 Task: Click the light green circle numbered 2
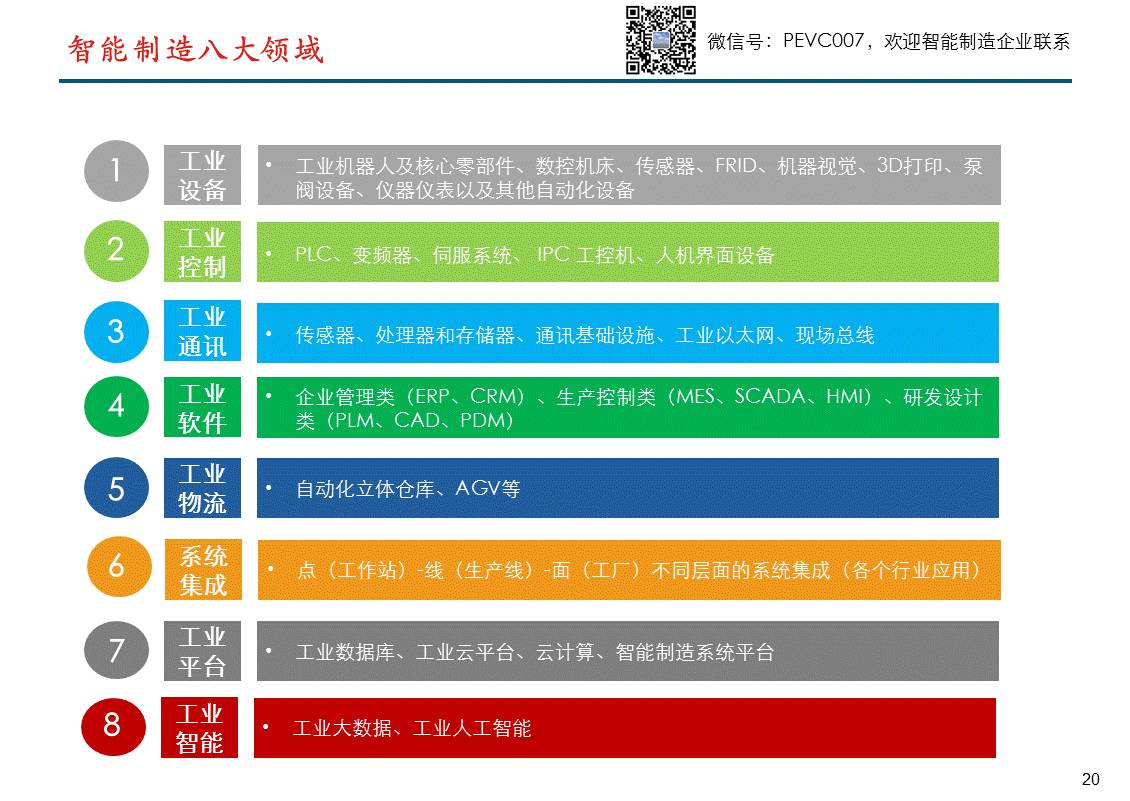point(116,250)
